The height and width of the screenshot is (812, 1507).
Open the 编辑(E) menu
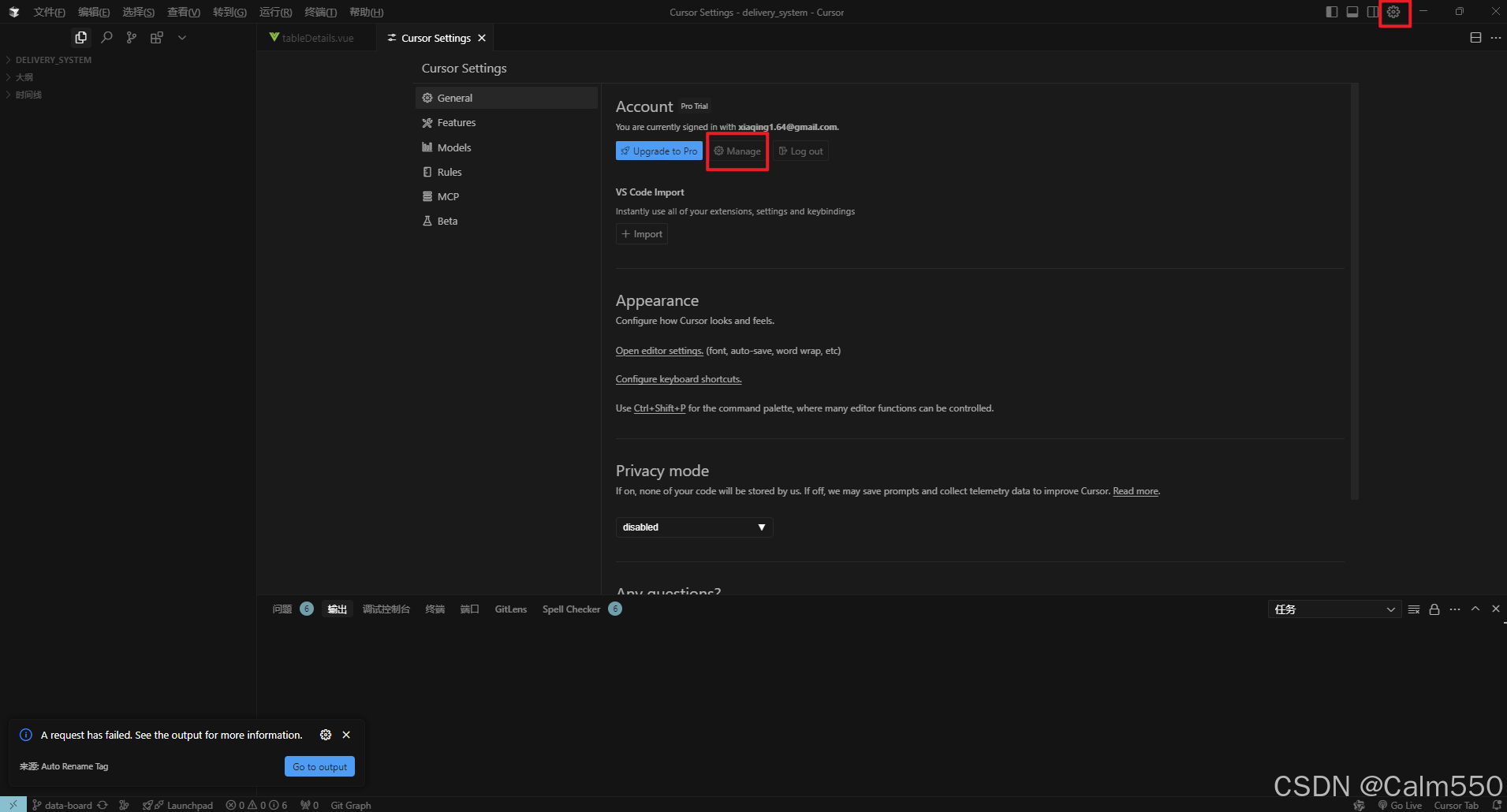(x=94, y=12)
